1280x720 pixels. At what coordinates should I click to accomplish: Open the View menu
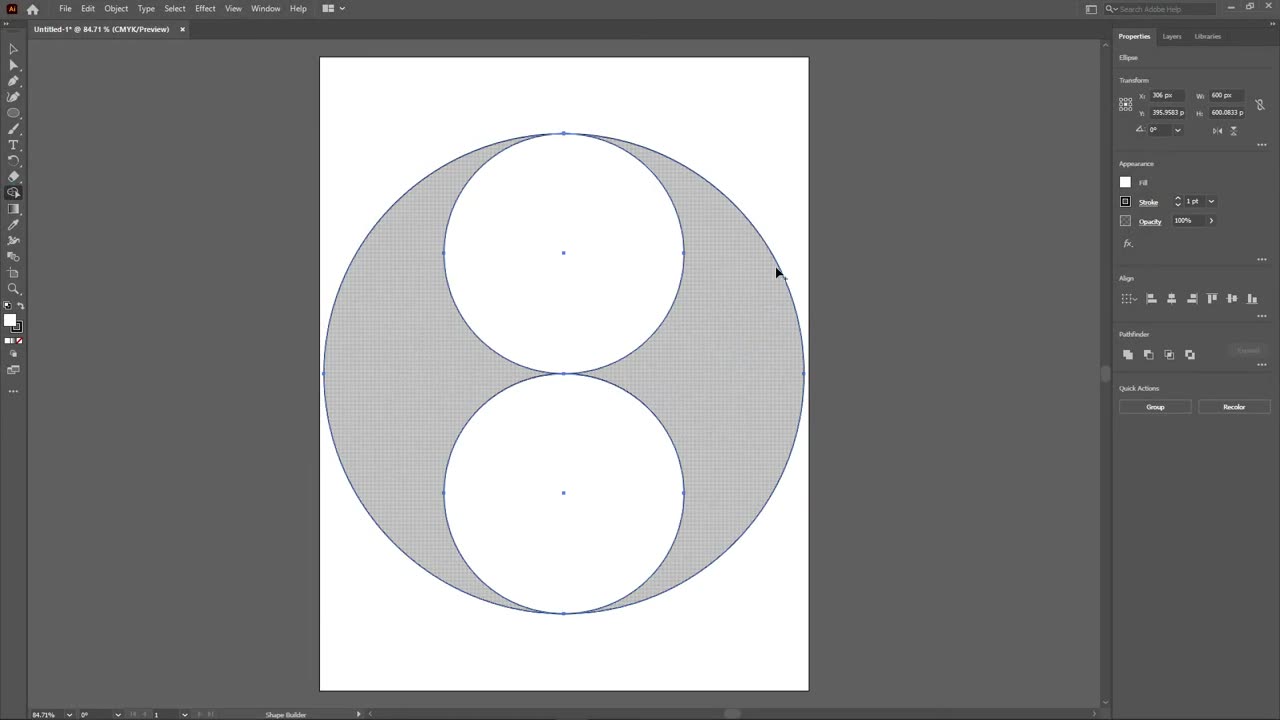tap(233, 9)
